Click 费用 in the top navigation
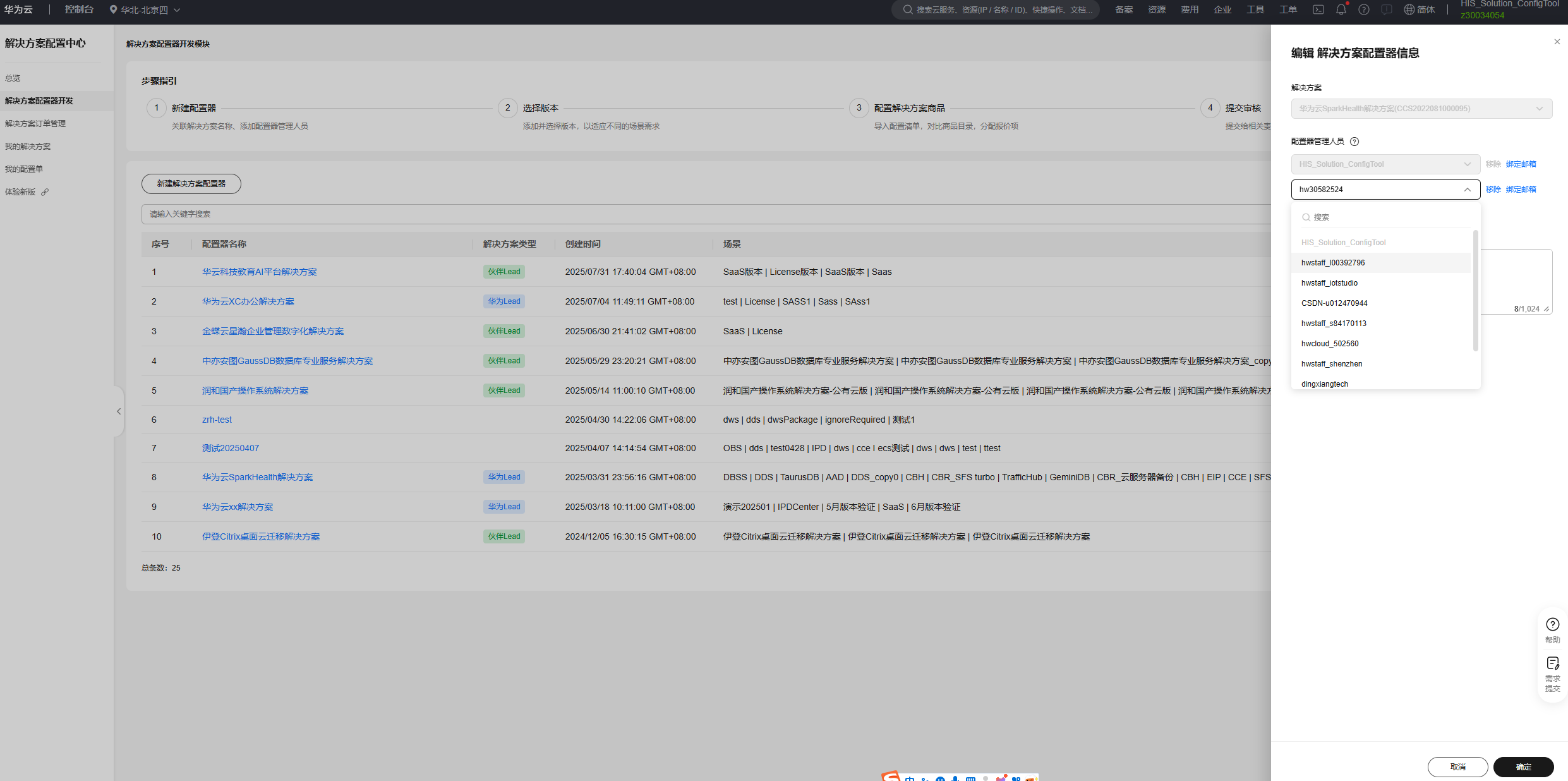 [x=1190, y=9]
